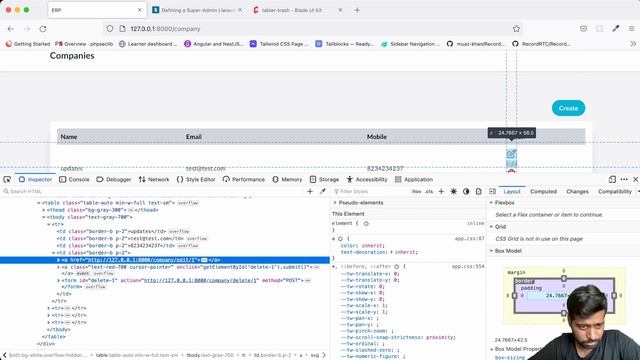Click the Create button

coord(568,108)
